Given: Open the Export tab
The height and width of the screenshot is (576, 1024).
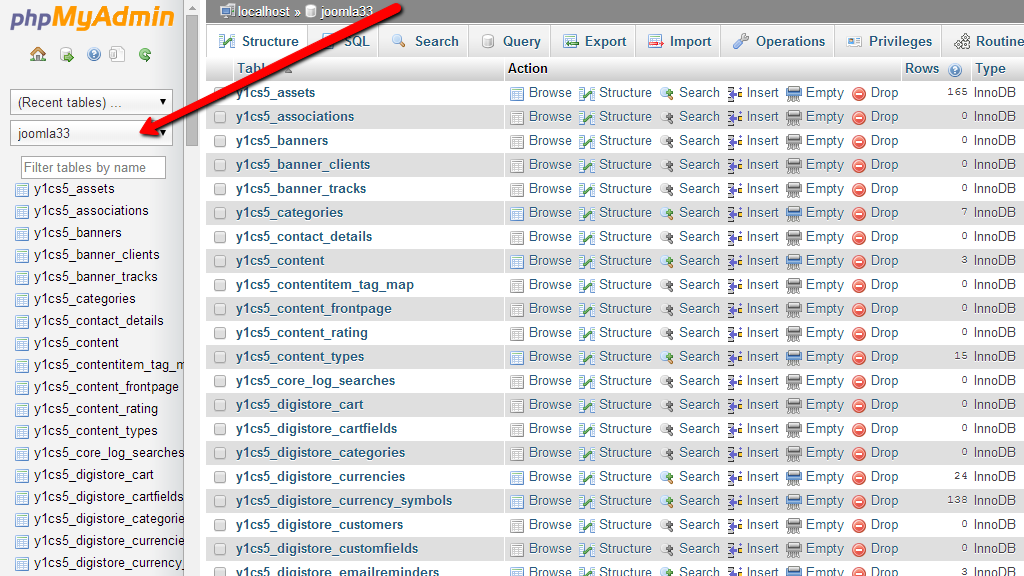Looking at the screenshot, I should click(x=595, y=42).
